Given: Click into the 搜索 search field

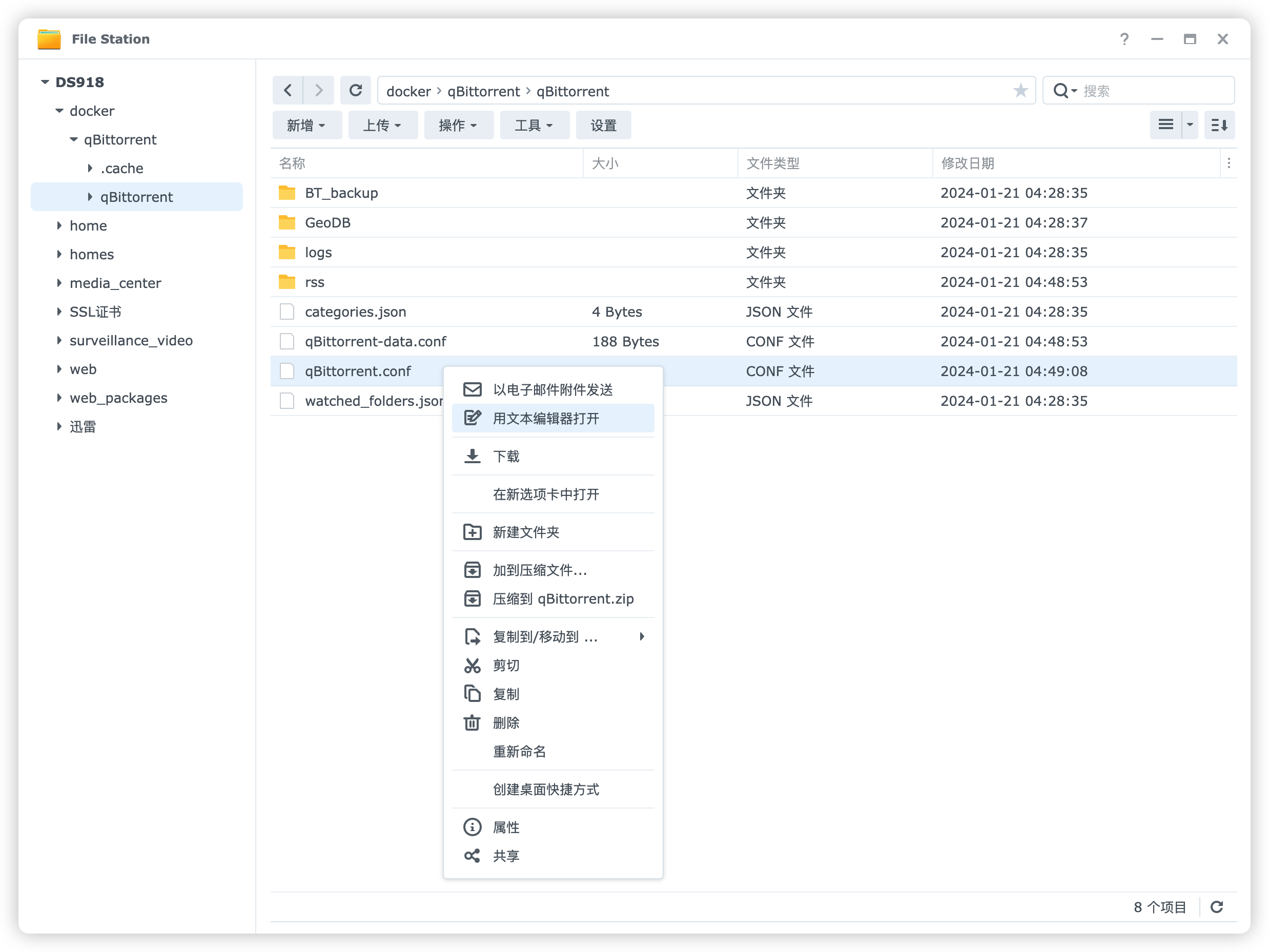Looking at the screenshot, I should [1153, 91].
